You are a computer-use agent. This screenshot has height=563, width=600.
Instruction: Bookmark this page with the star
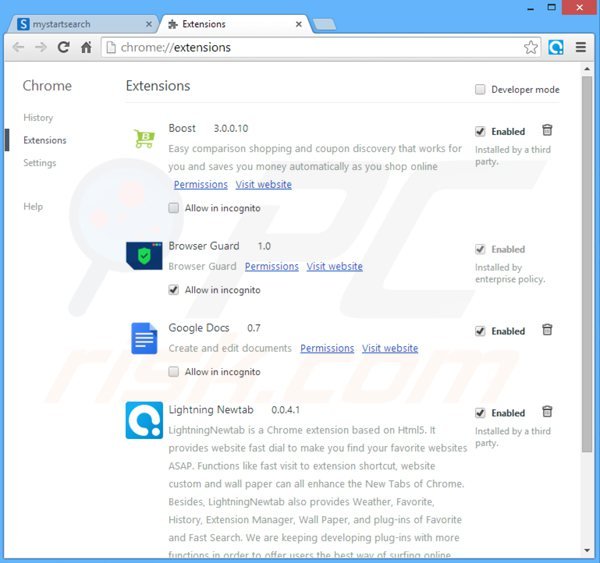click(531, 47)
